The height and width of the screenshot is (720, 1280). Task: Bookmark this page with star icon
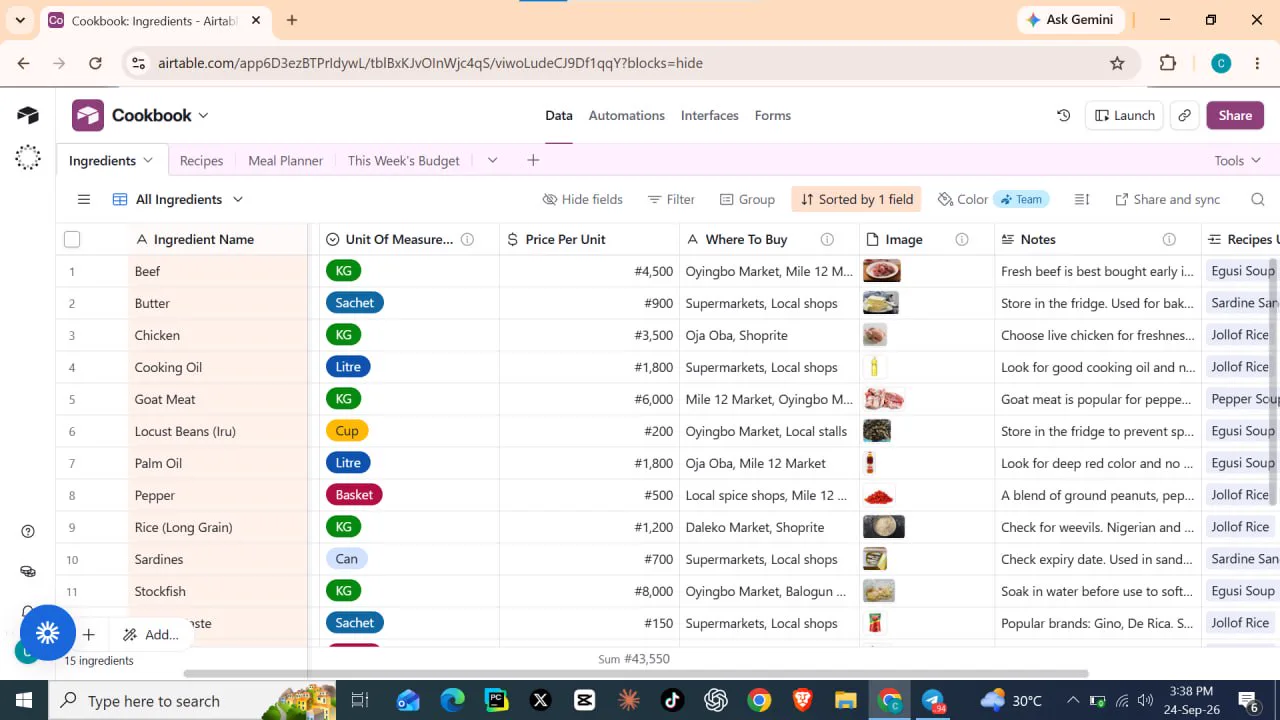[1117, 63]
